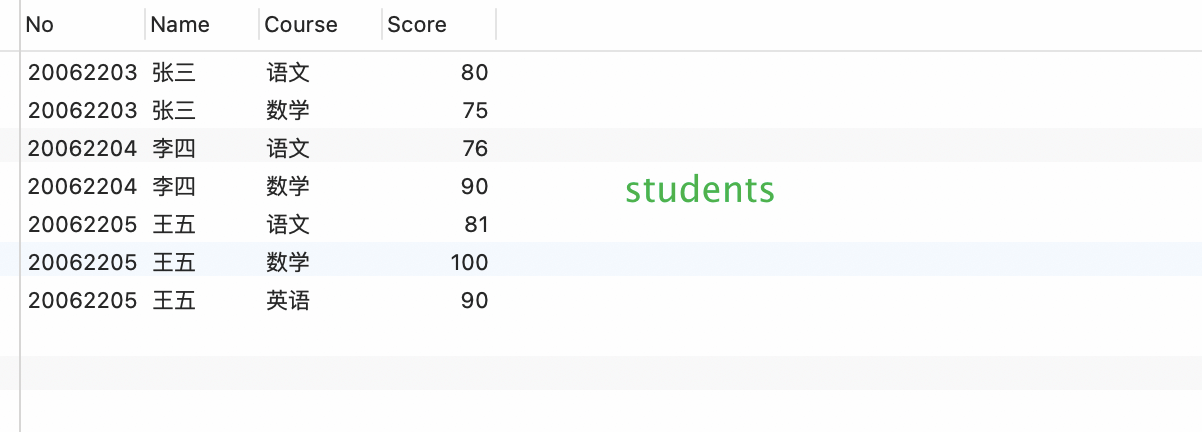The height and width of the screenshot is (432, 1202).
Task: Select the 英语 course cell
Action: [x=288, y=300]
